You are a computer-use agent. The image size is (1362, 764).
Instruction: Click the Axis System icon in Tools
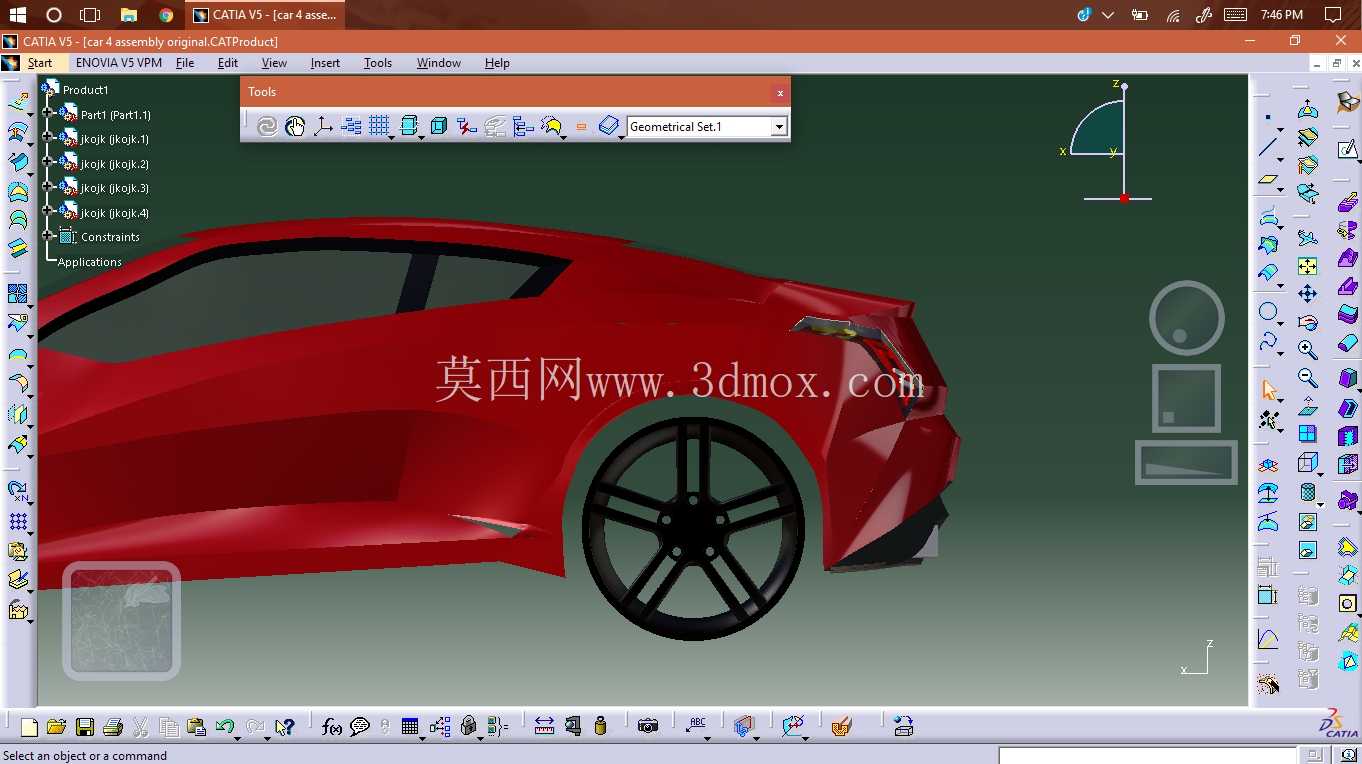click(x=323, y=126)
